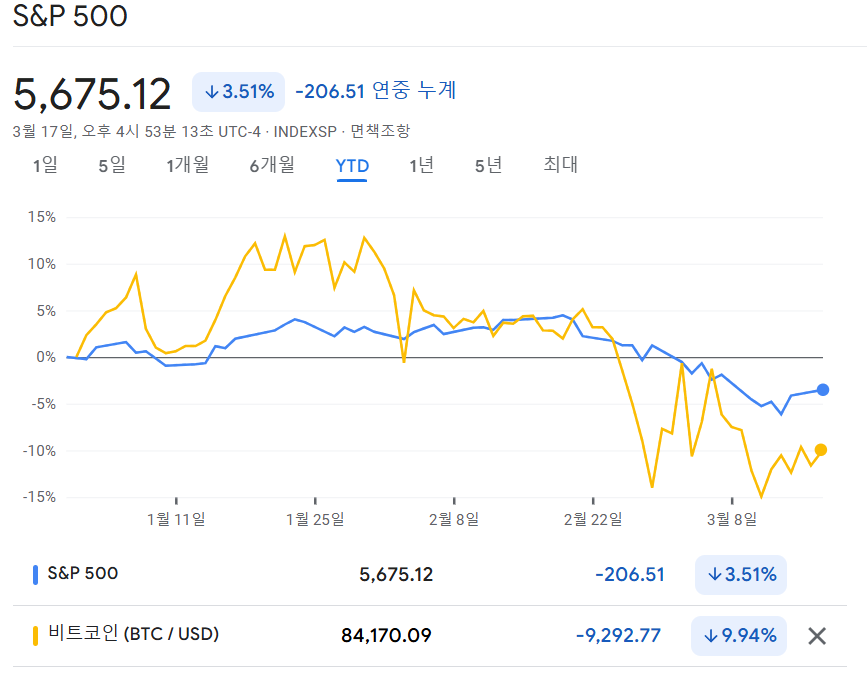
Task: Click the header 3.51% change badge
Action: 238,92
